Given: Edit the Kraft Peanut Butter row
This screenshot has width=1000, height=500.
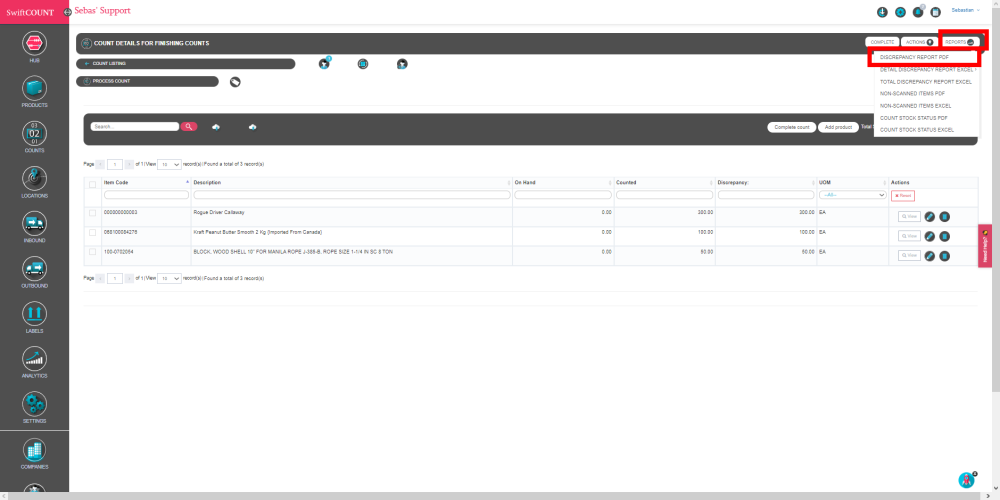Looking at the screenshot, I should (930, 236).
